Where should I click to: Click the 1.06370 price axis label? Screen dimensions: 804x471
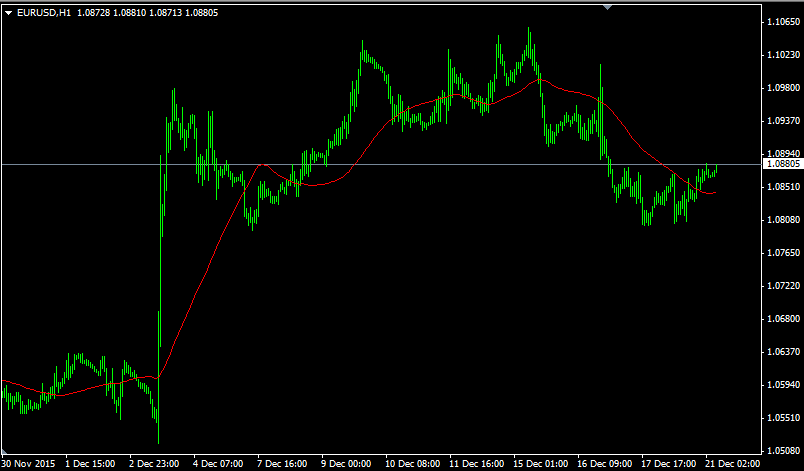tap(783, 352)
